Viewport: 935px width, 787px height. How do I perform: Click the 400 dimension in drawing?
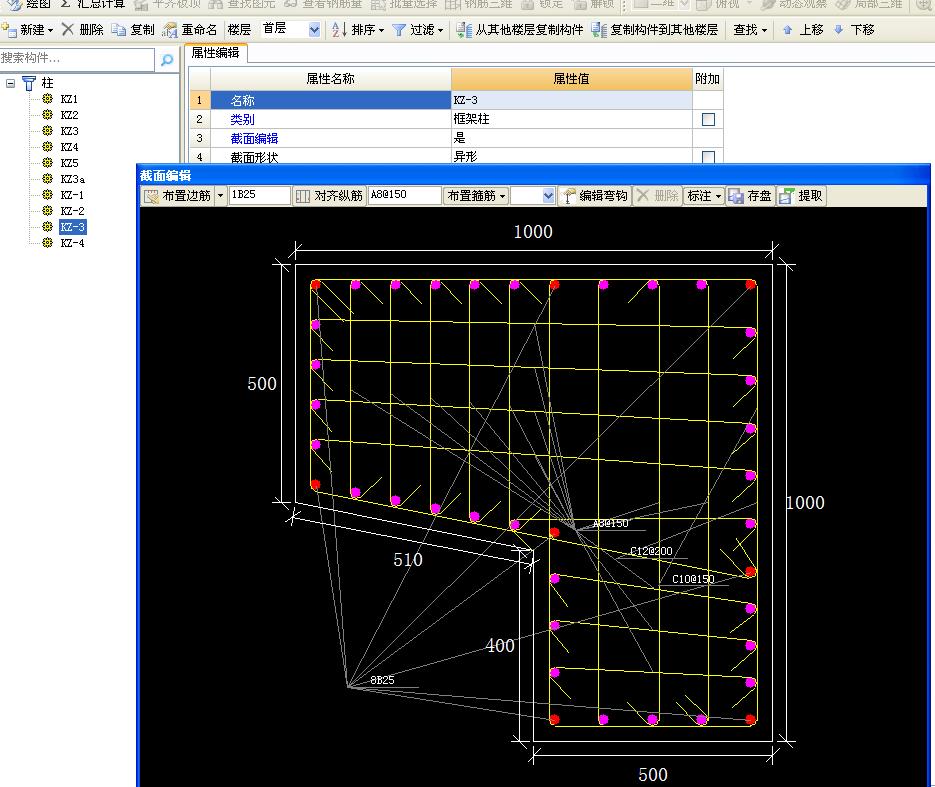click(500, 646)
